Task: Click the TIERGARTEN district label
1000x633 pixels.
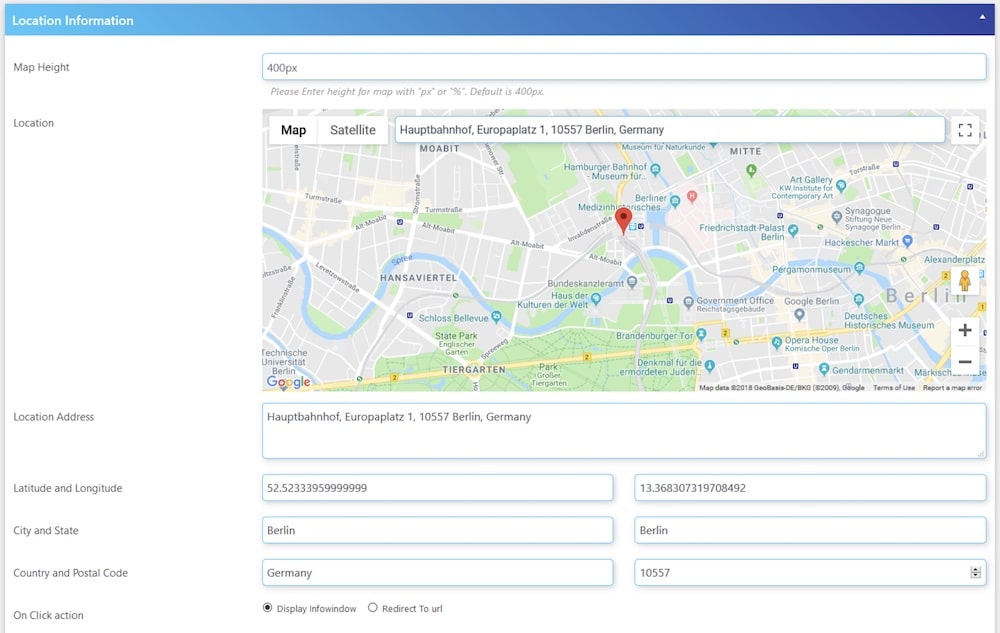Action: (x=474, y=370)
